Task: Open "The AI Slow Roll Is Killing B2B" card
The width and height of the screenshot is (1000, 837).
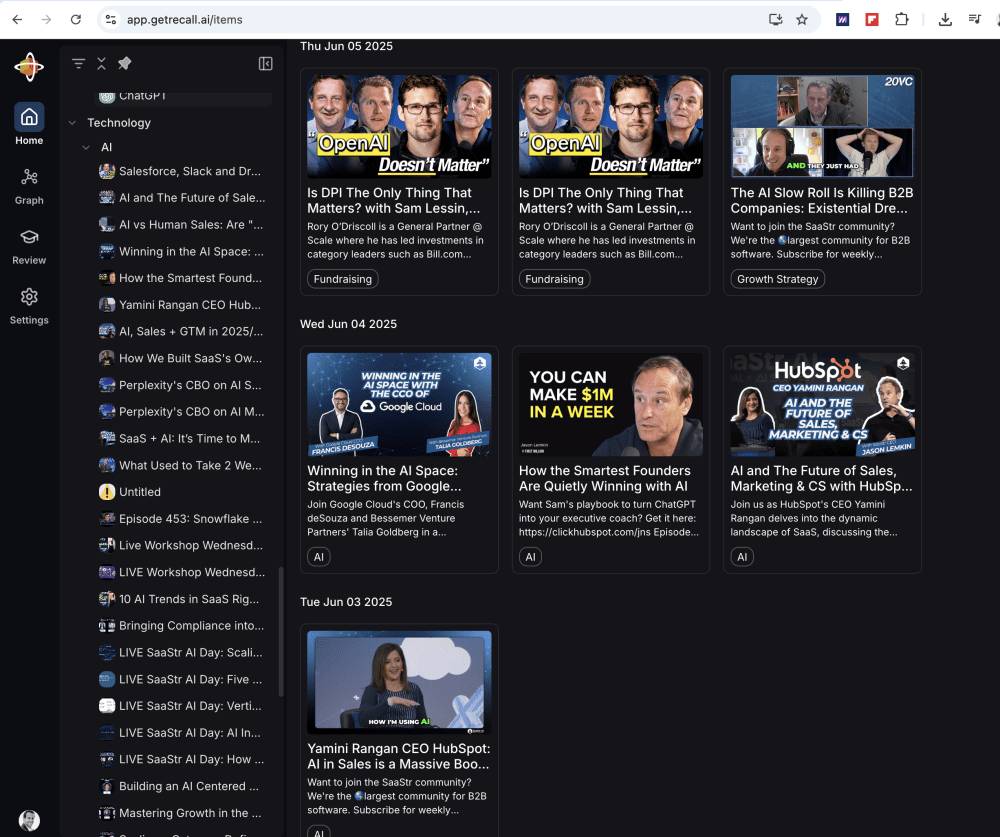Action: click(821, 200)
